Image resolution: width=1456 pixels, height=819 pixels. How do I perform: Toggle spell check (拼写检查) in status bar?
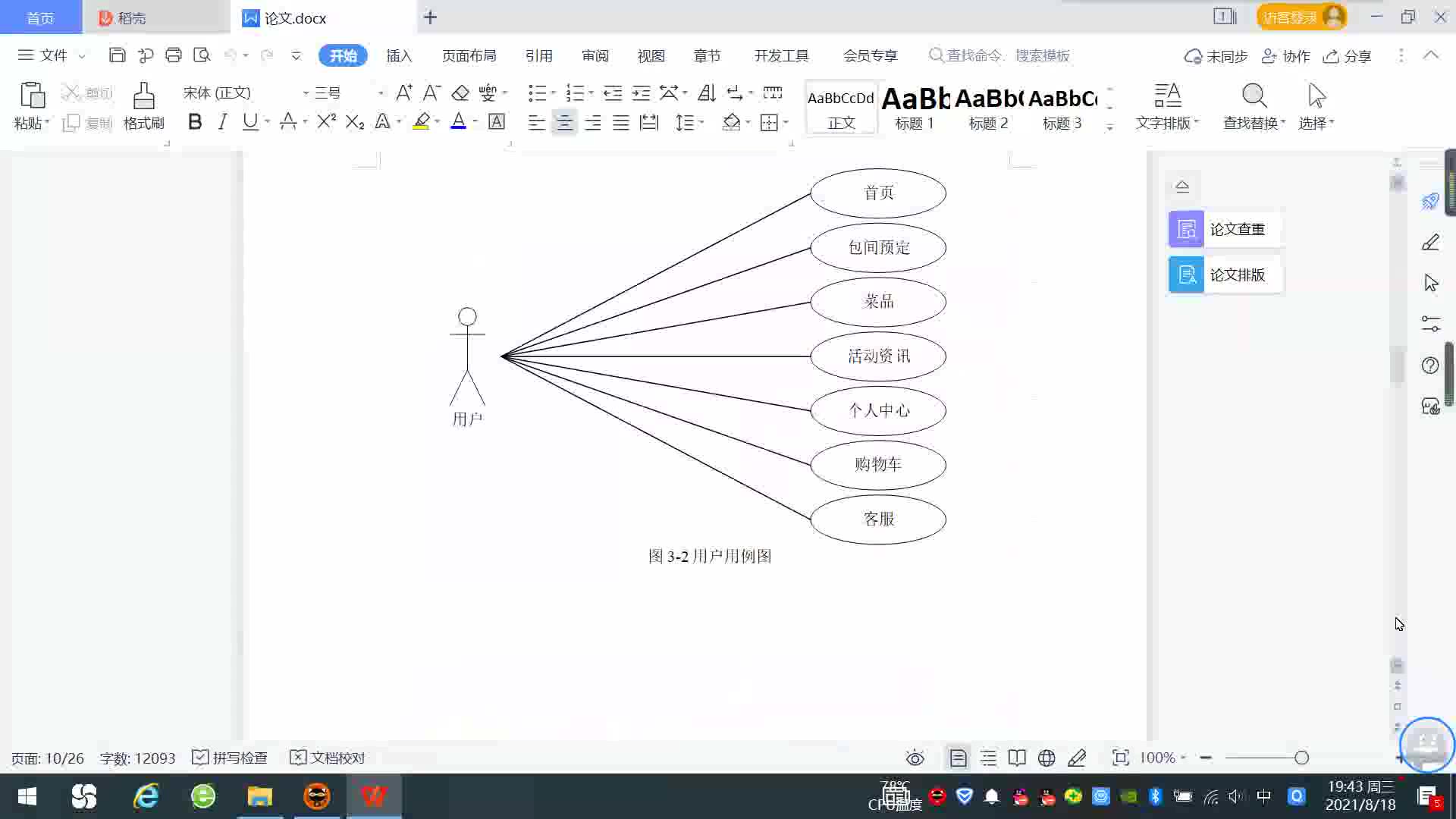[230, 758]
